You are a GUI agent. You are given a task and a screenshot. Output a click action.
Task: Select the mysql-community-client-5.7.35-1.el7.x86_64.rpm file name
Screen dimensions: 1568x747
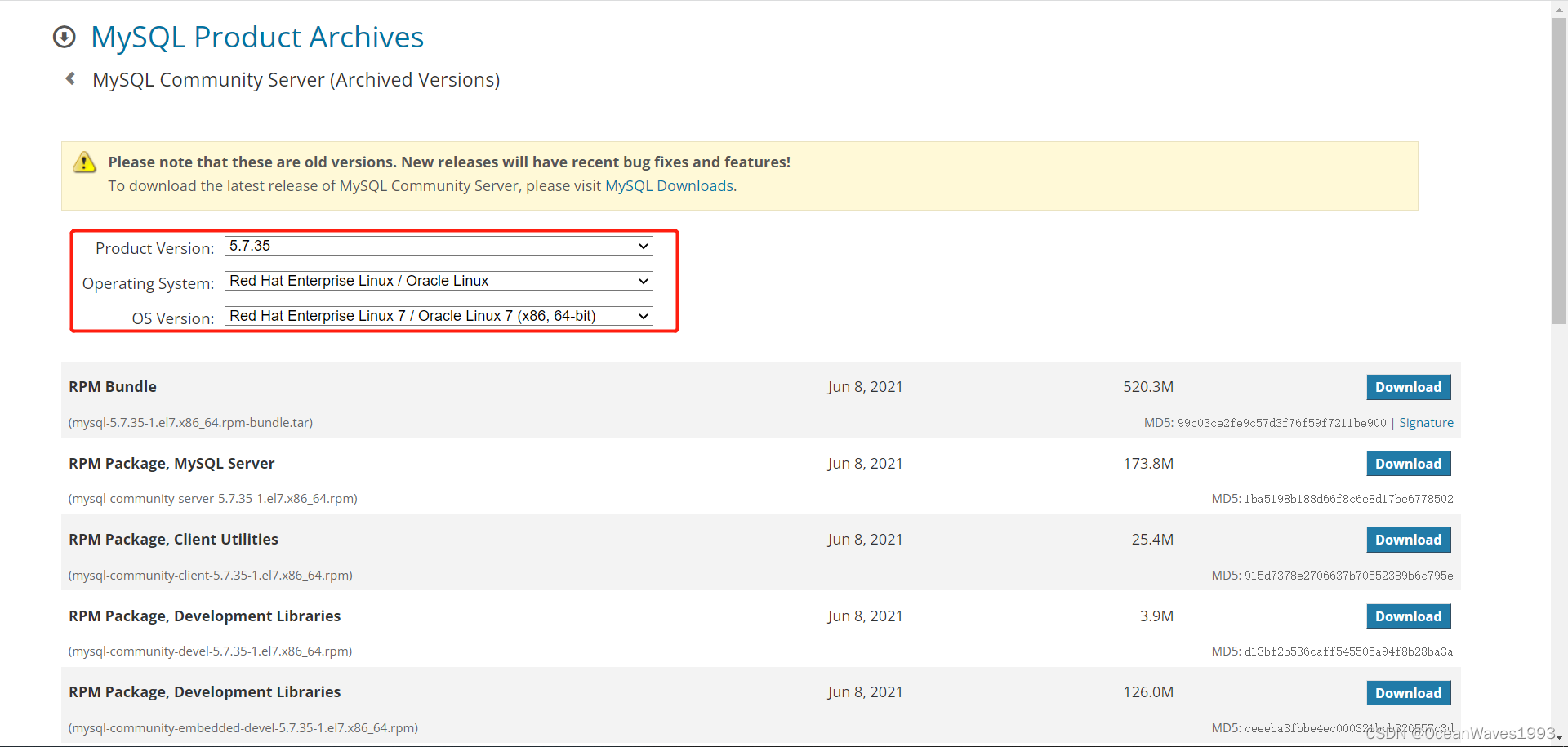pos(211,576)
